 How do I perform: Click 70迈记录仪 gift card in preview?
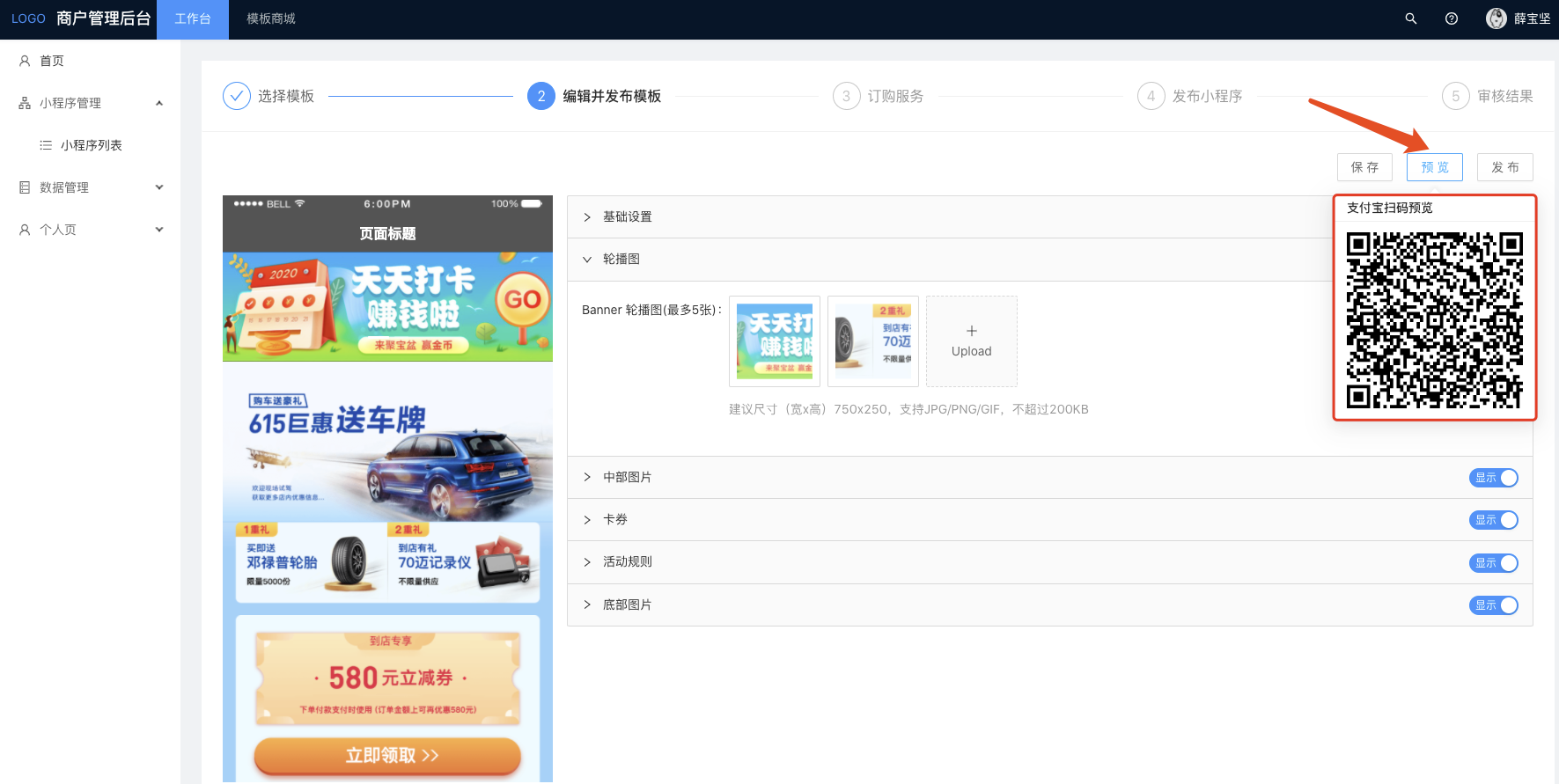pos(464,561)
